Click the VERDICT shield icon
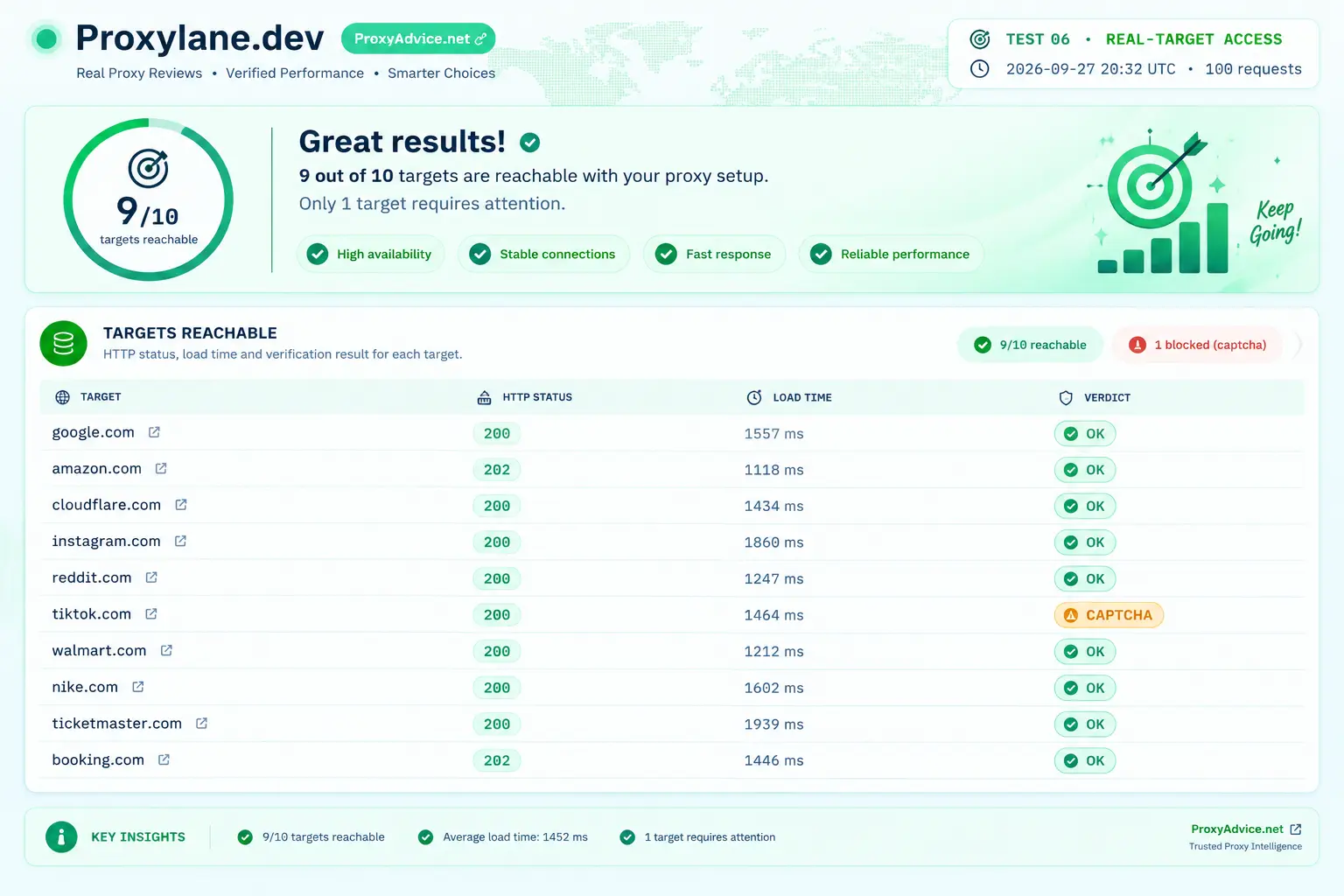The width and height of the screenshot is (1344, 896). click(x=1066, y=398)
